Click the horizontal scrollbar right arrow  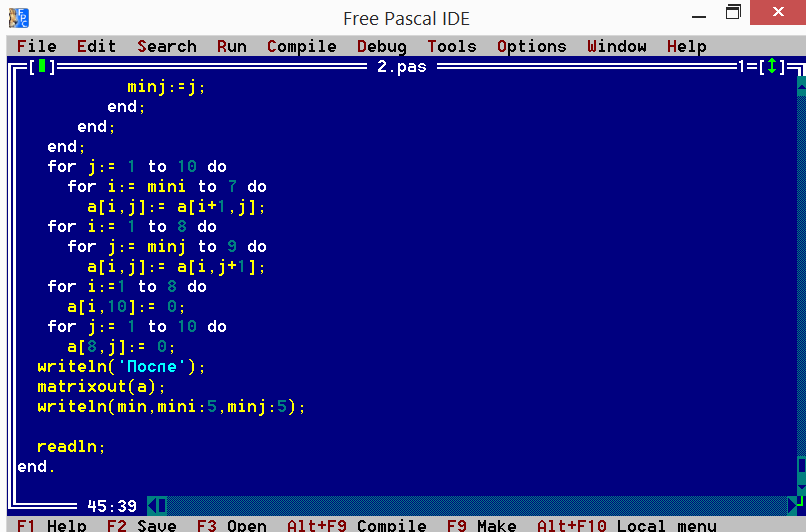pos(792,506)
